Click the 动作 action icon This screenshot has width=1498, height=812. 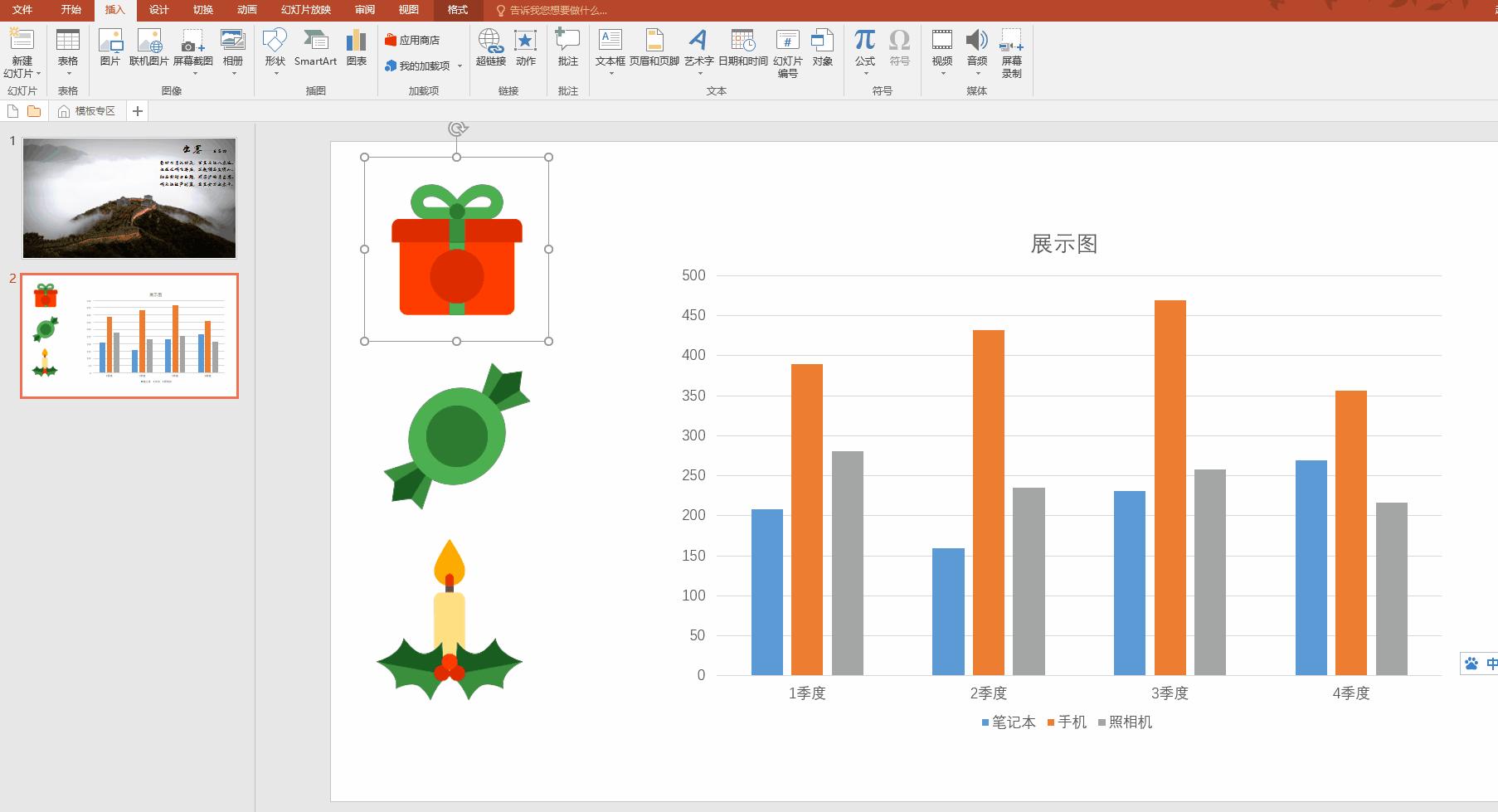click(526, 48)
